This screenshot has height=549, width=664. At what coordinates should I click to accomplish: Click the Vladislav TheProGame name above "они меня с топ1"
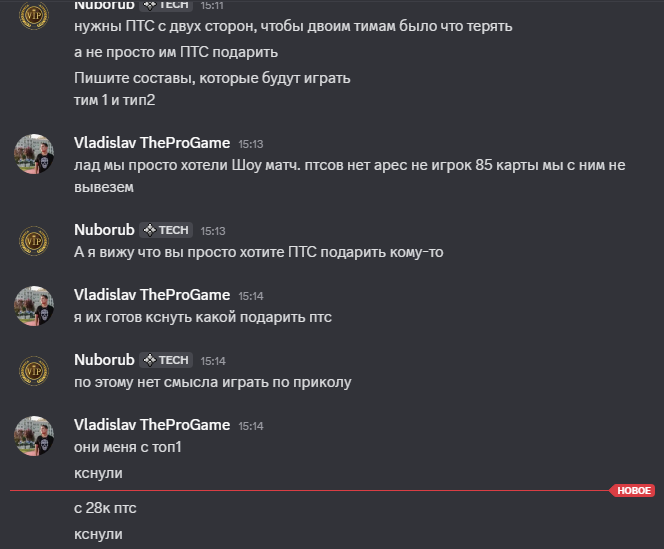[152, 425]
